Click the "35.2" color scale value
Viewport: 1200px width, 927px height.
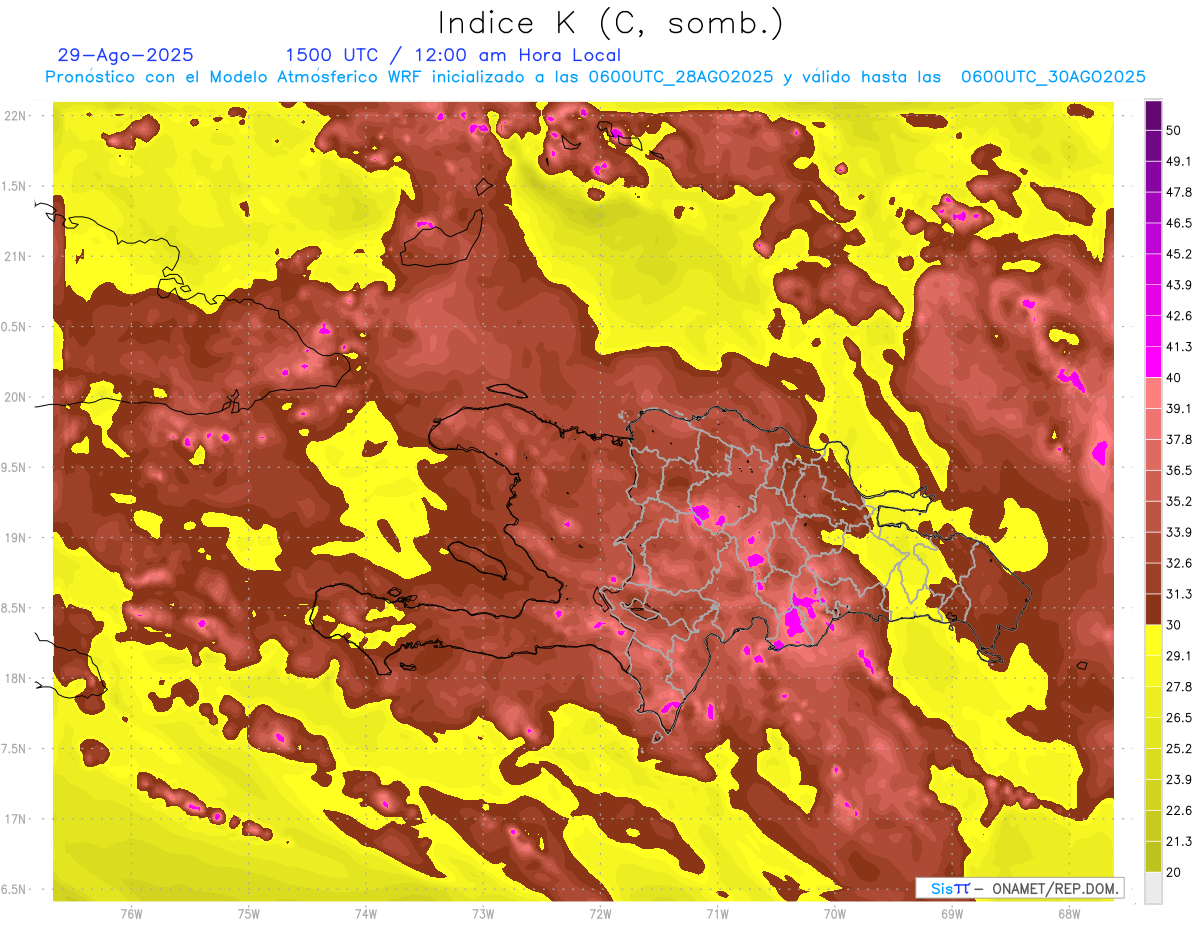click(1178, 501)
